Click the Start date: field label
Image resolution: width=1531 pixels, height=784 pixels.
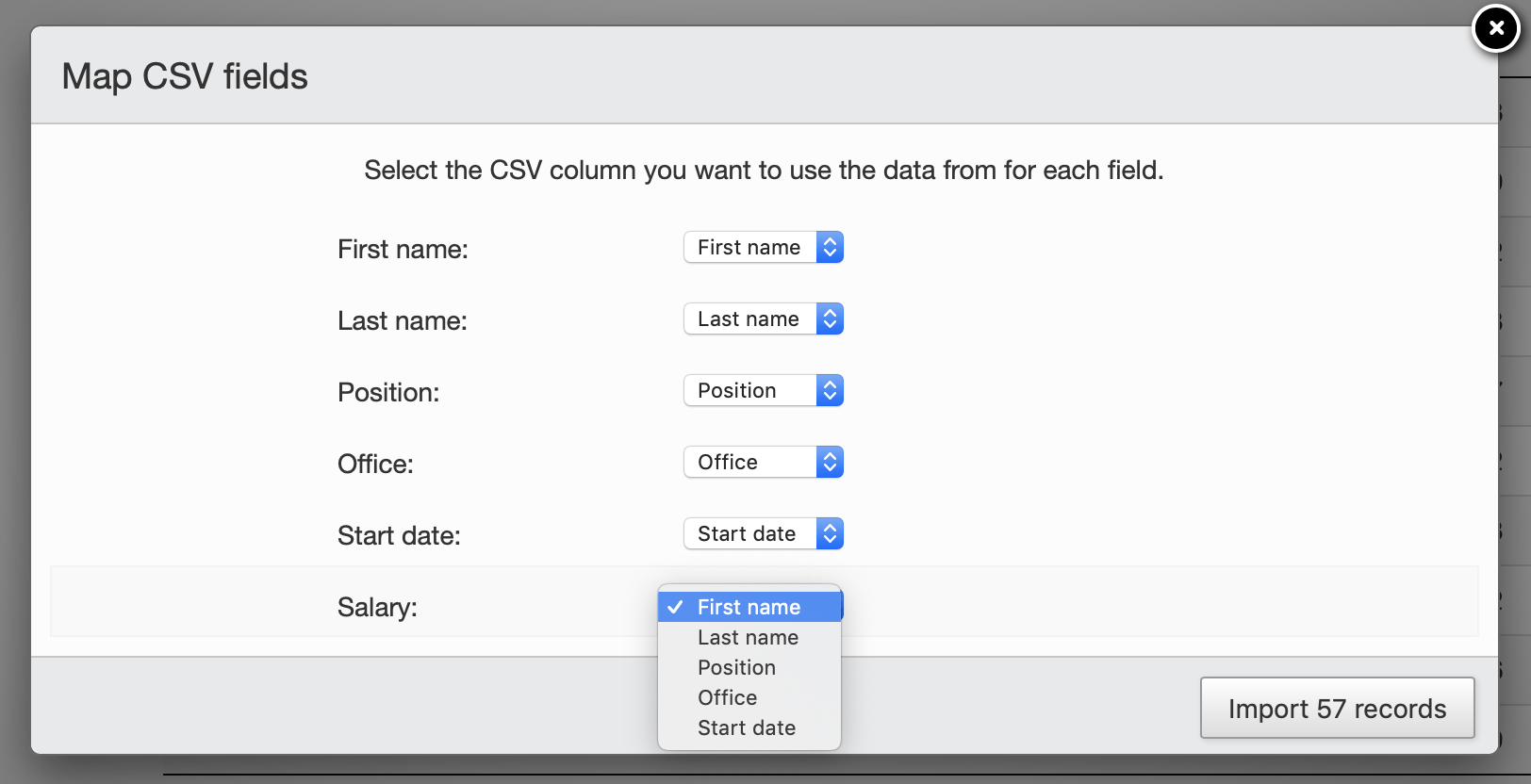[x=399, y=535]
